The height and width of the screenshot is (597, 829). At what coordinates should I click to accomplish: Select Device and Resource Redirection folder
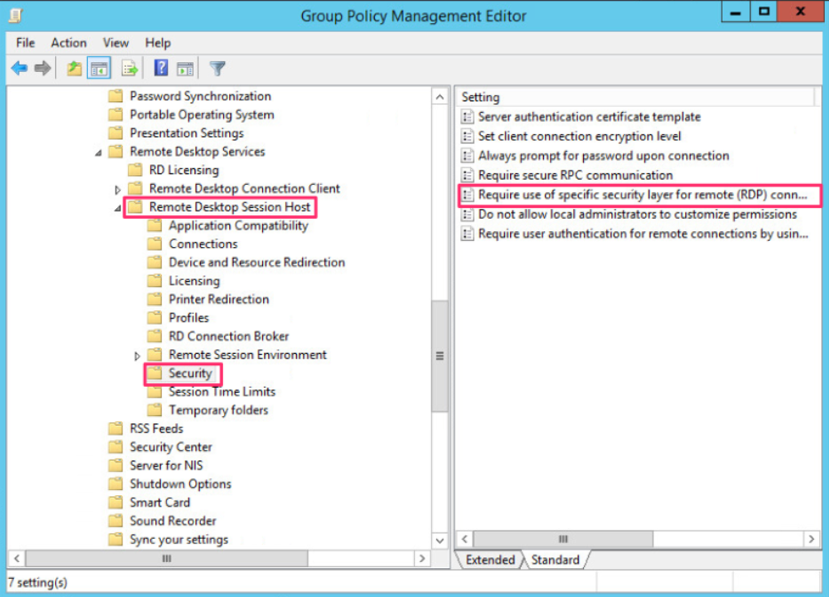click(257, 262)
